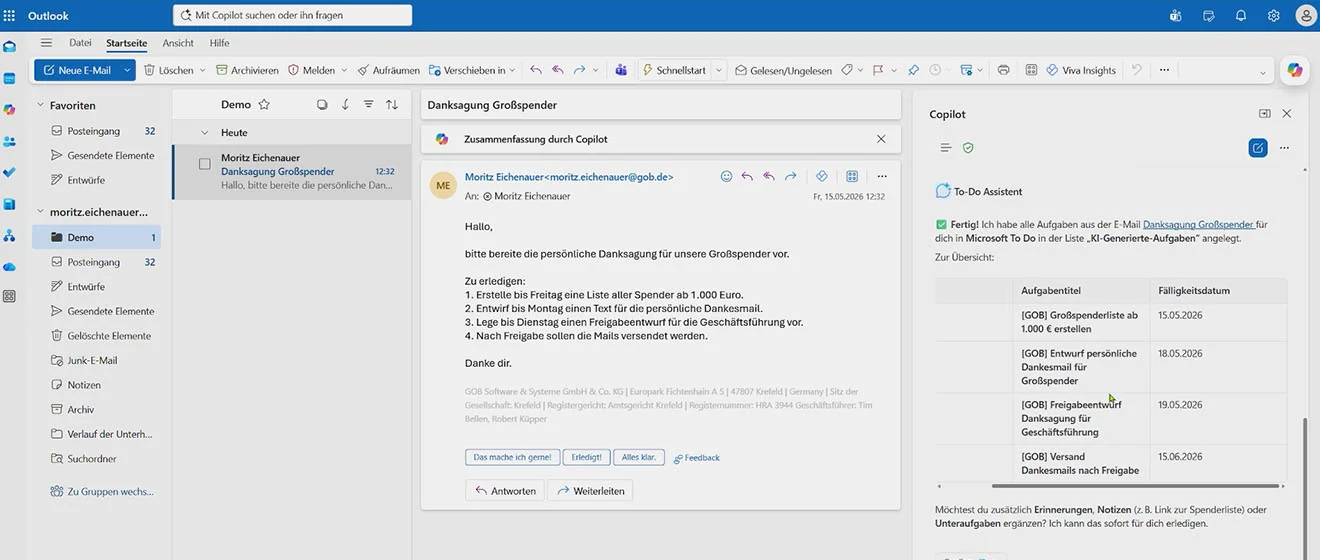Open Copilot pane more options ellipsis
The width and height of the screenshot is (1320, 560).
coord(1284,148)
